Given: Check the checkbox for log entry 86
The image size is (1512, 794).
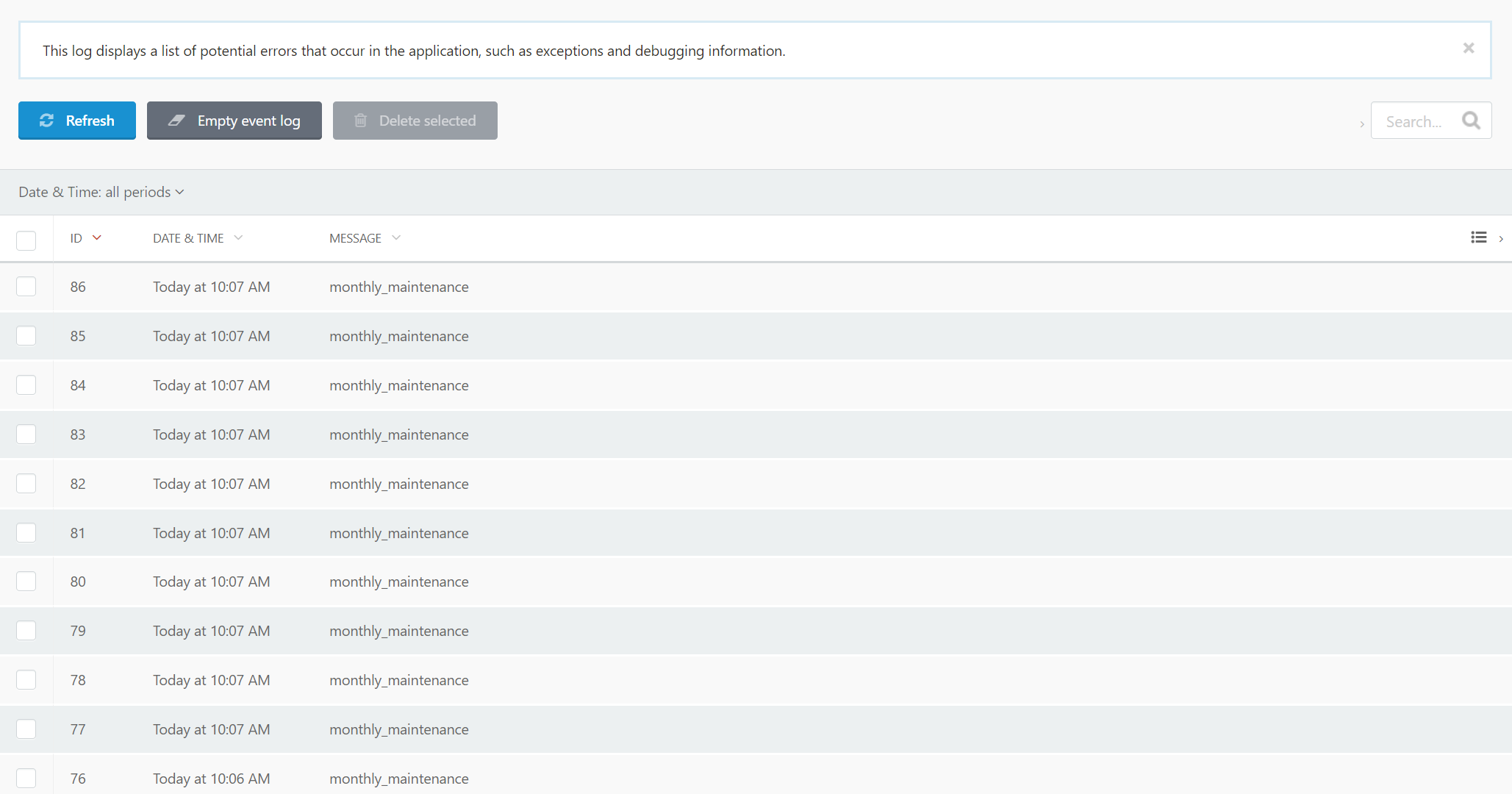Looking at the screenshot, I should pos(26,286).
